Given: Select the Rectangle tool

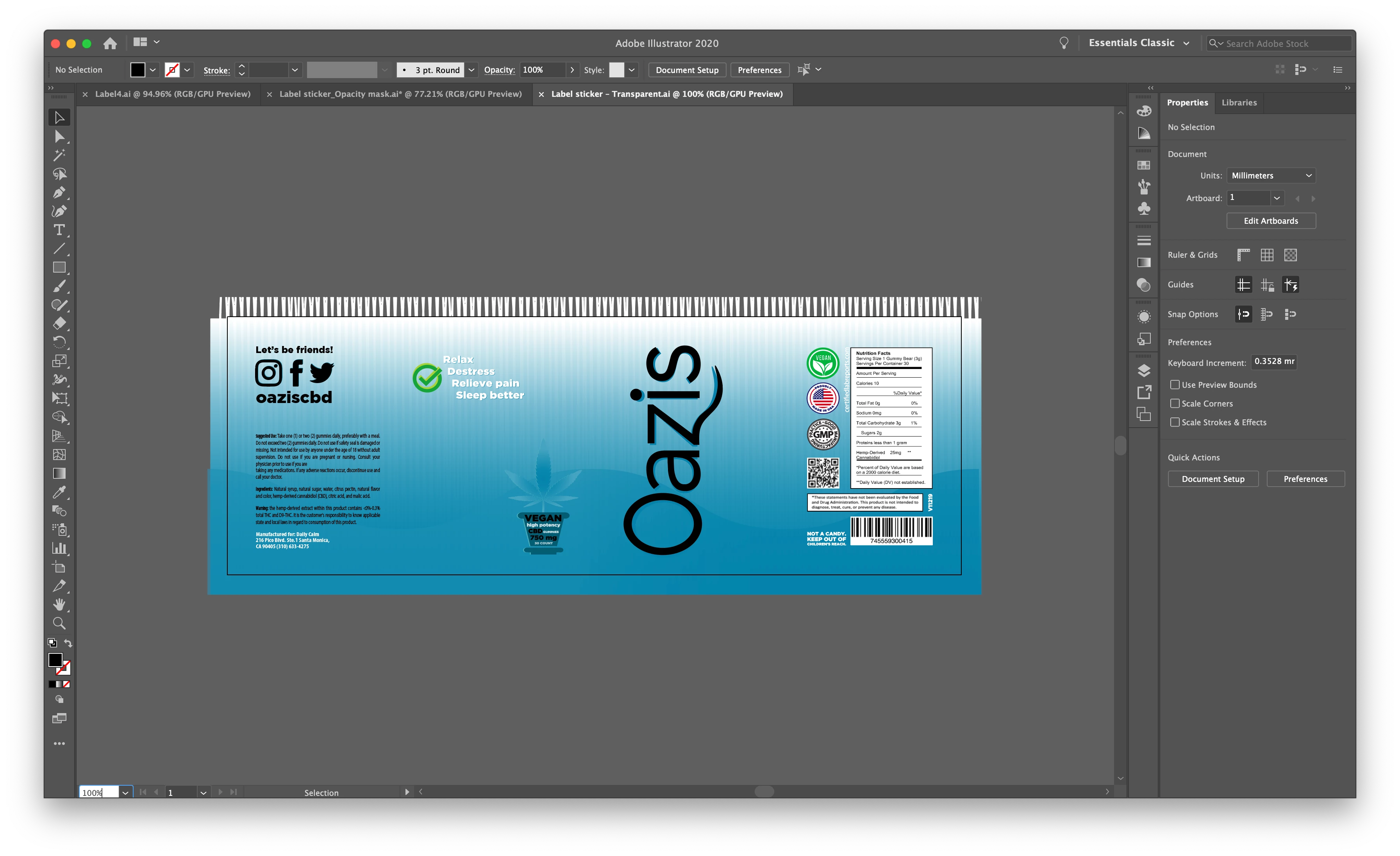Looking at the screenshot, I should coord(59,267).
